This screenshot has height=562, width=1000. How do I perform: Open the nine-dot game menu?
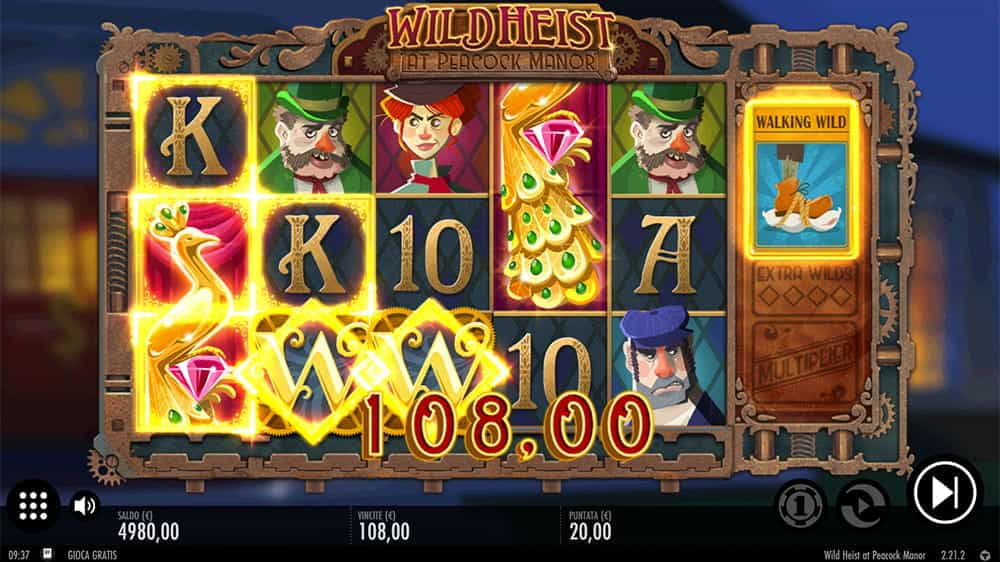33,505
